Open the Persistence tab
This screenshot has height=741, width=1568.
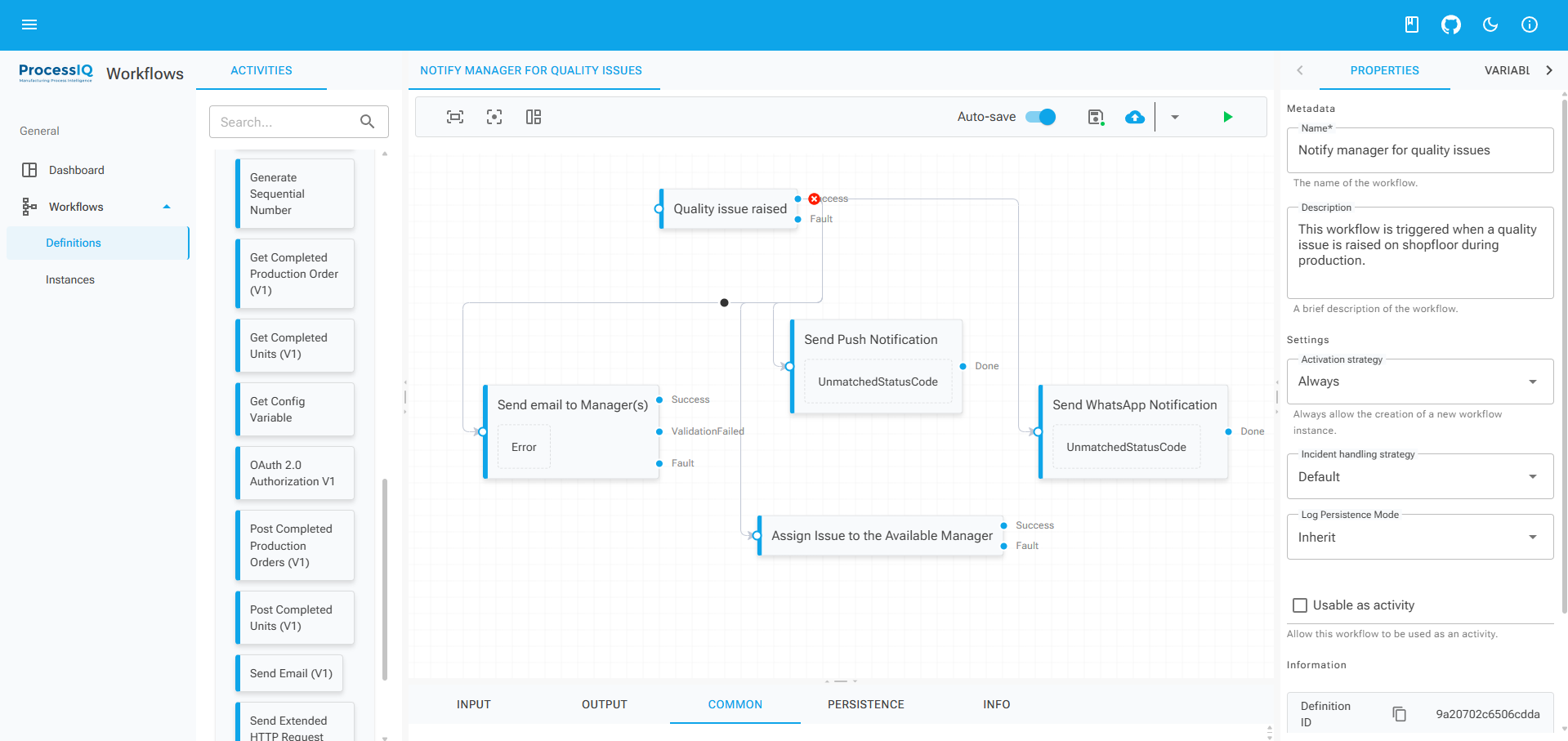[866, 704]
